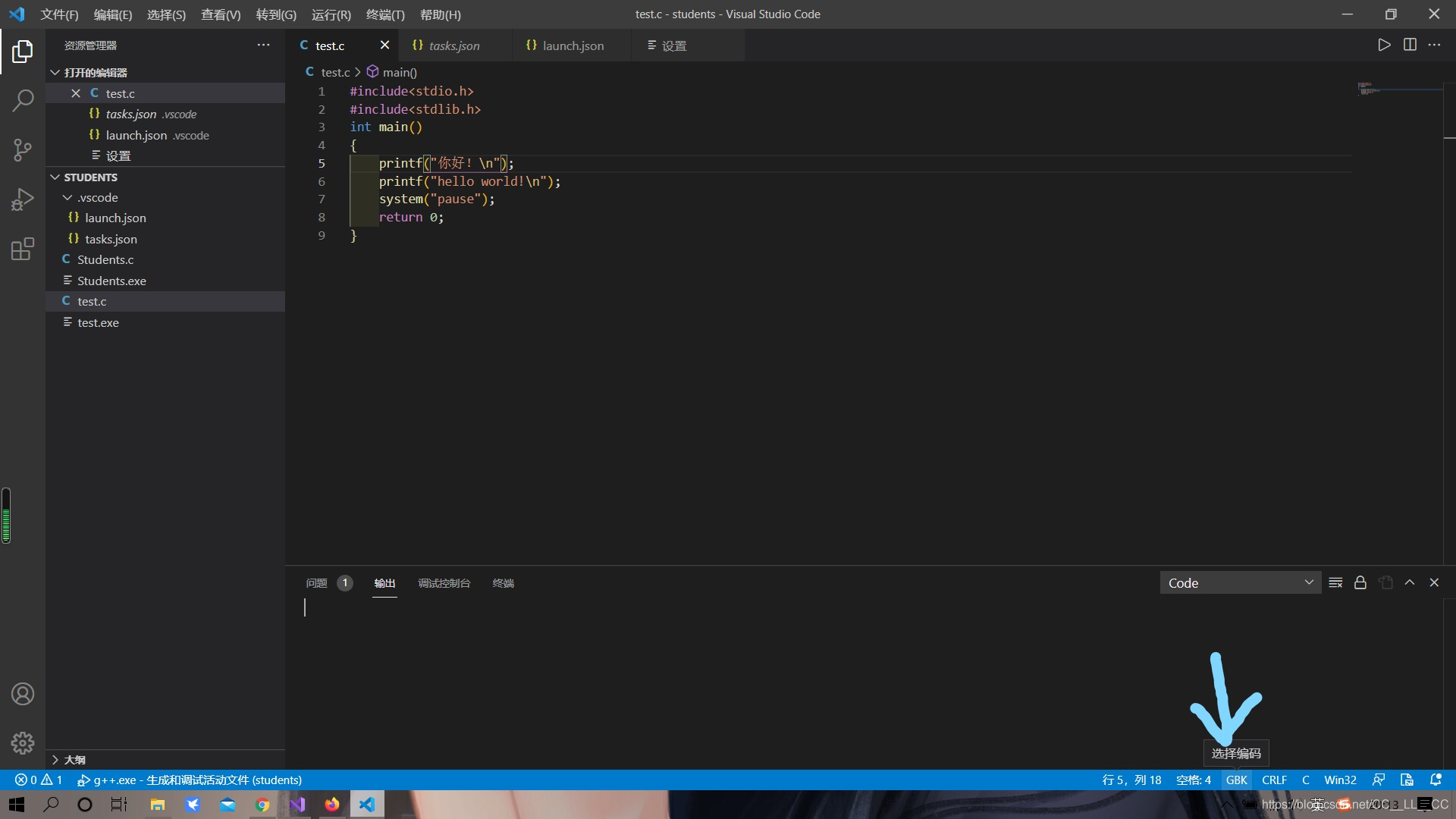Open the Go menu
The height and width of the screenshot is (819, 1456).
point(276,14)
